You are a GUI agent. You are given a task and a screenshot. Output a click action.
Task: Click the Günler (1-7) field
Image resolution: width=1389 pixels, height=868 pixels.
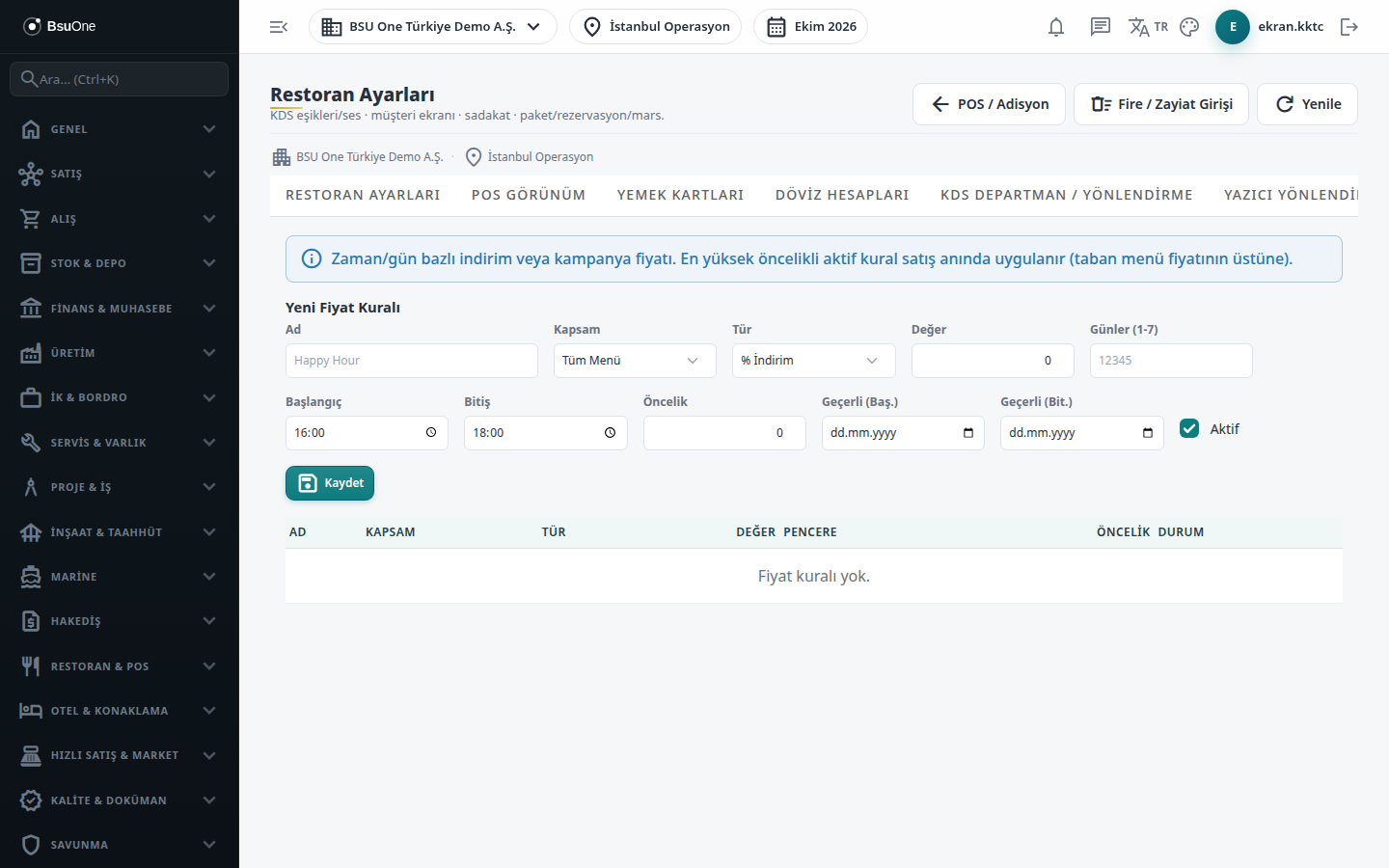pos(1171,361)
